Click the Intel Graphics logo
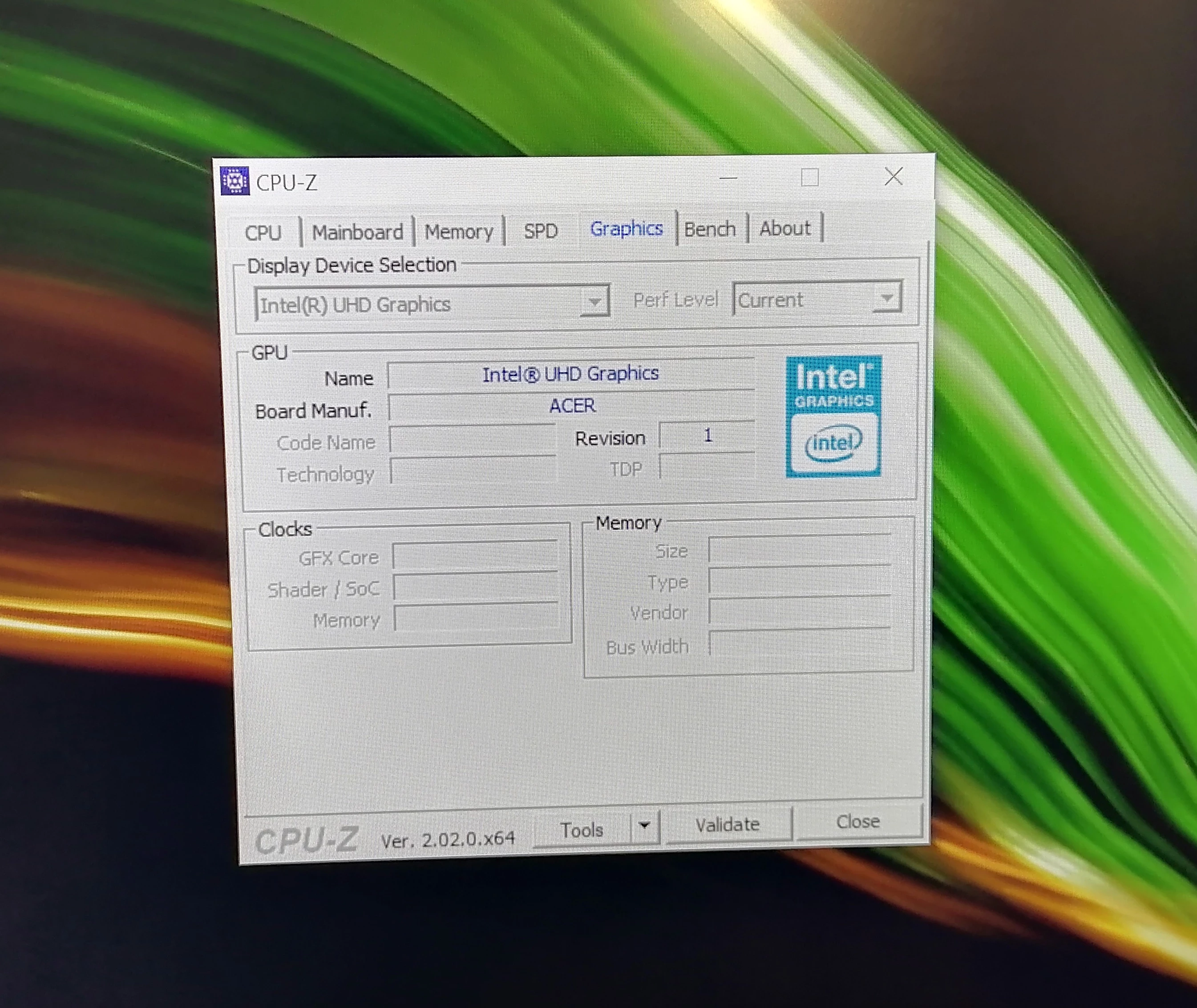 (833, 416)
